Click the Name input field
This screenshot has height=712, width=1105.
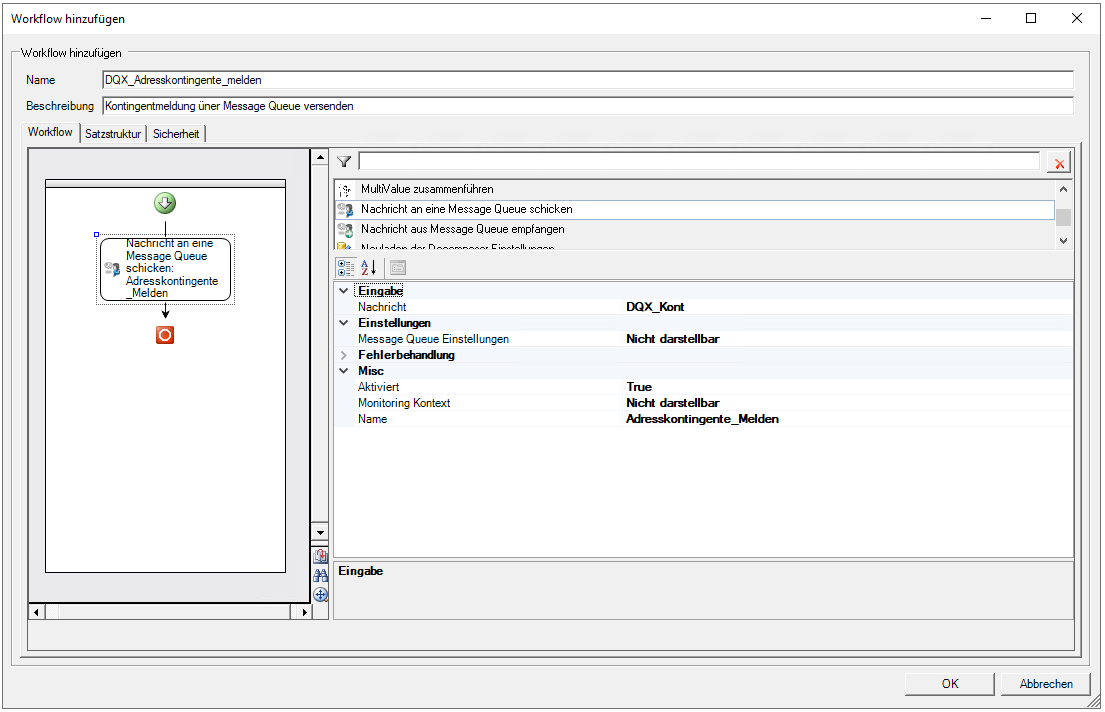coord(588,80)
